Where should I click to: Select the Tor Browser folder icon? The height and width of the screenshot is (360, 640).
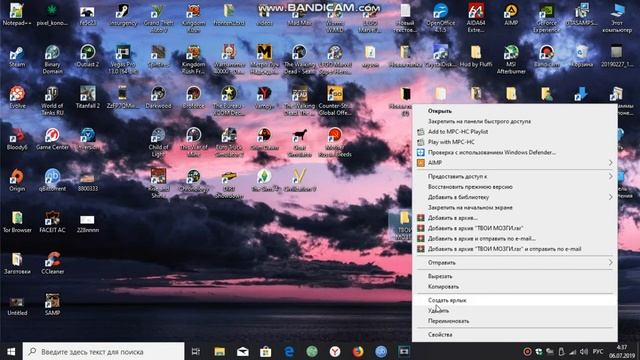(x=17, y=222)
